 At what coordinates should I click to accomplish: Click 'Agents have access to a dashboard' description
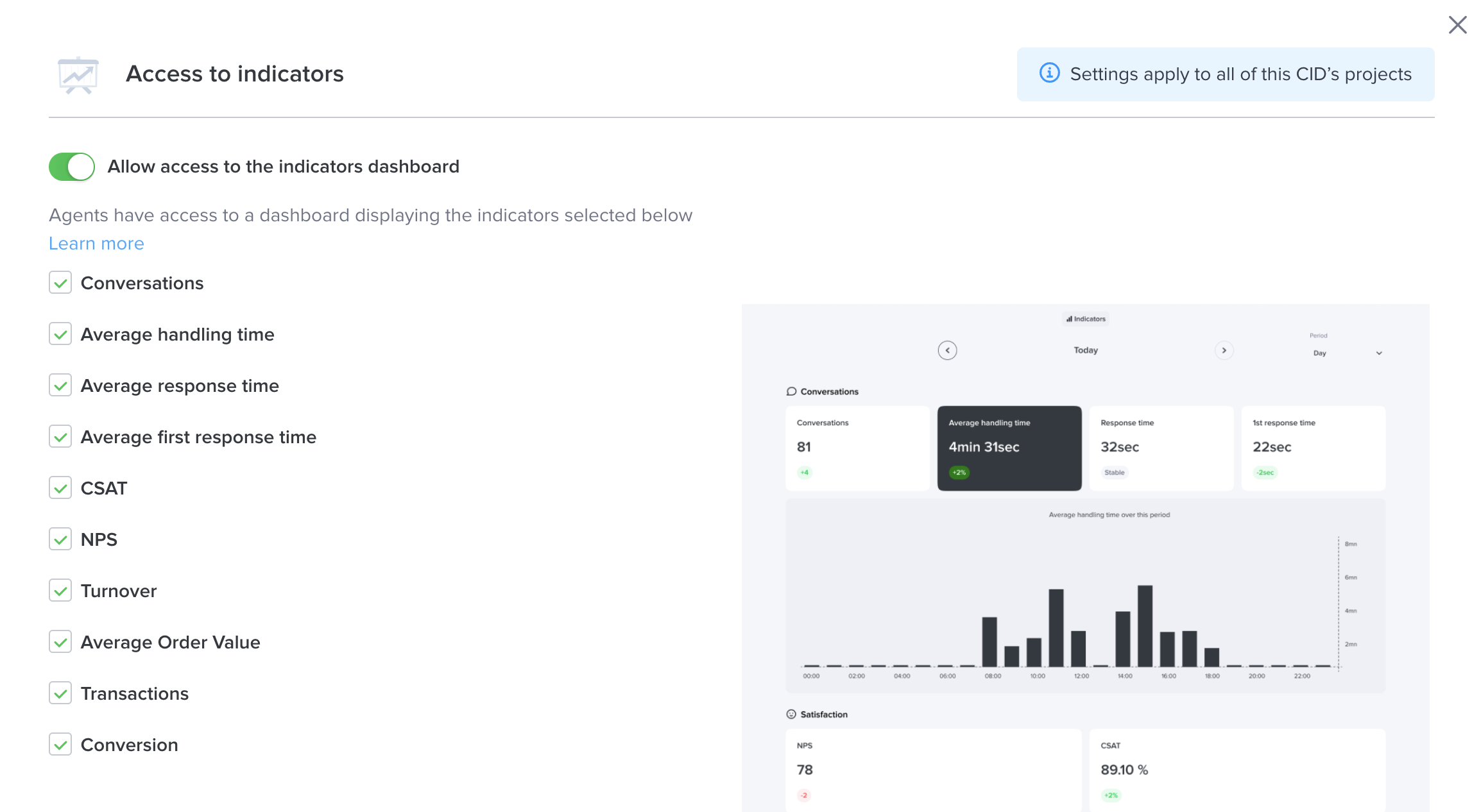click(x=371, y=216)
